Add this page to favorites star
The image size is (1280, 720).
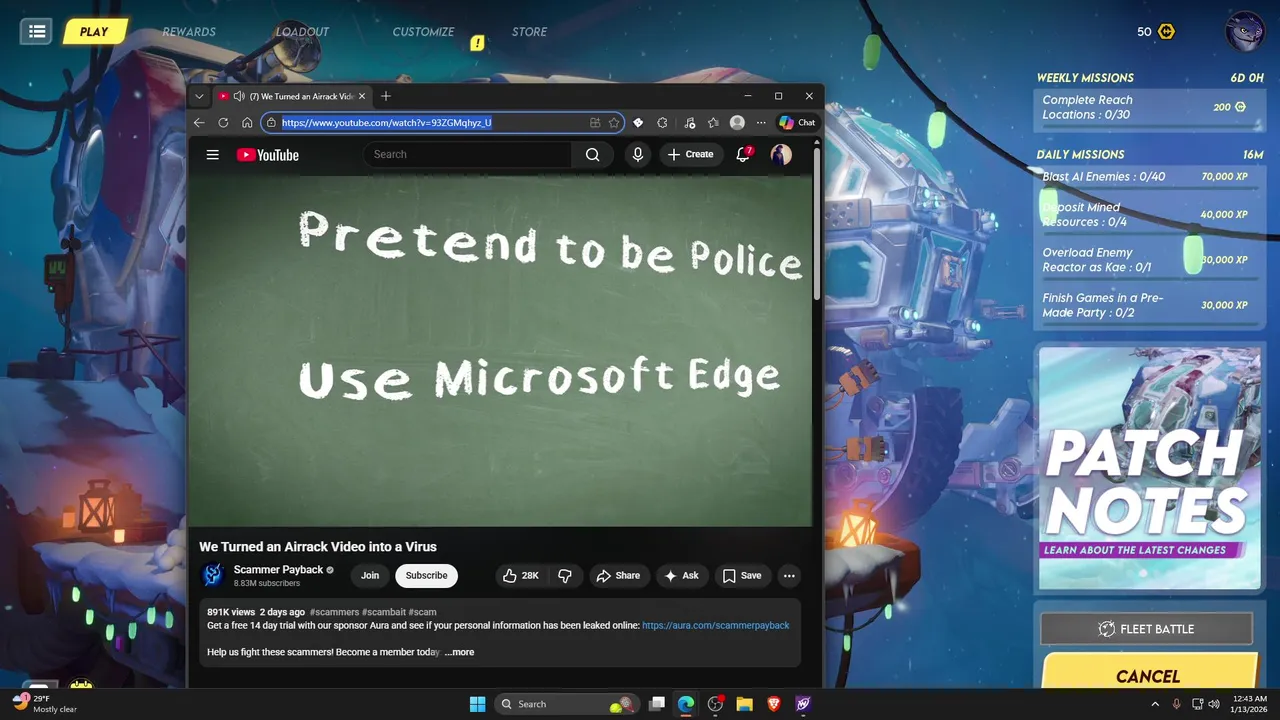[x=614, y=123]
